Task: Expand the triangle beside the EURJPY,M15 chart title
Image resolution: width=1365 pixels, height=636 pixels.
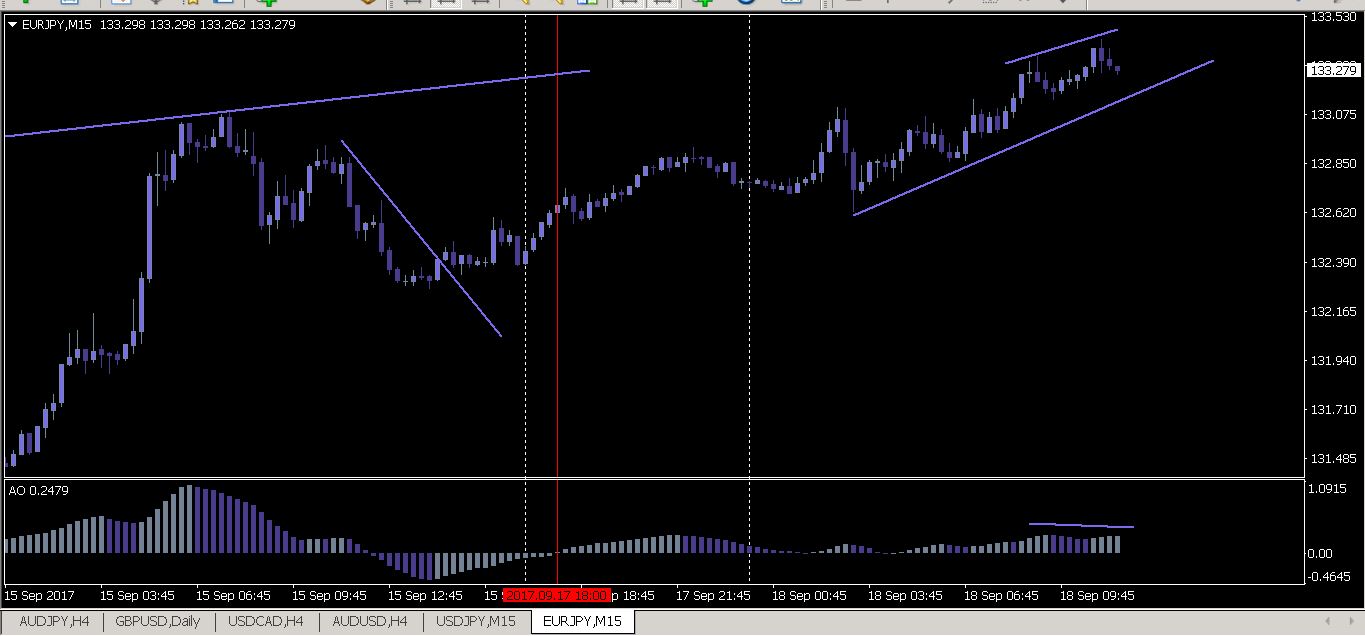Action: 12,25
